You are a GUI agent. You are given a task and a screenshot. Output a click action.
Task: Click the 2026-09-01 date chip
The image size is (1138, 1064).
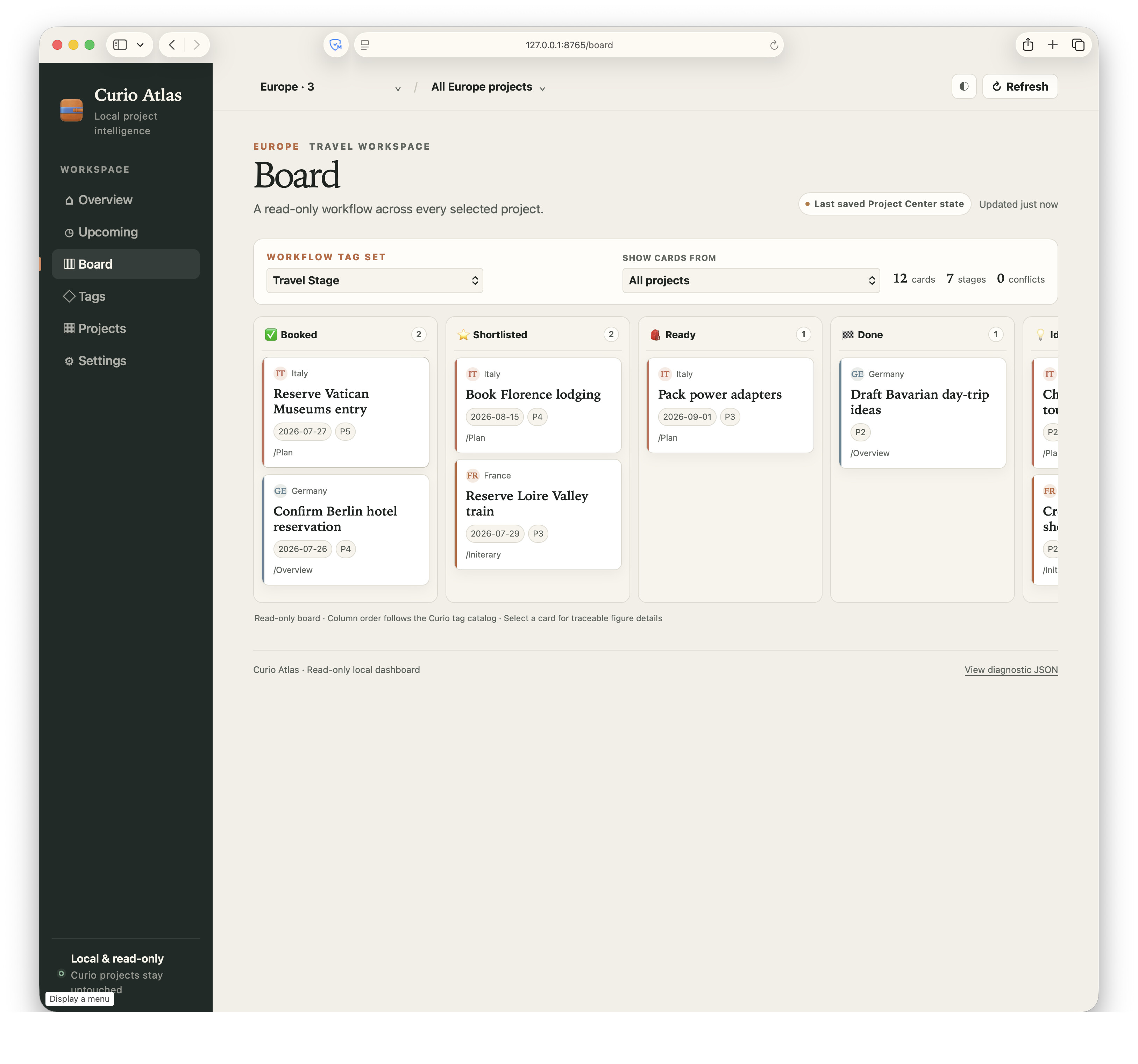point(687,417)
